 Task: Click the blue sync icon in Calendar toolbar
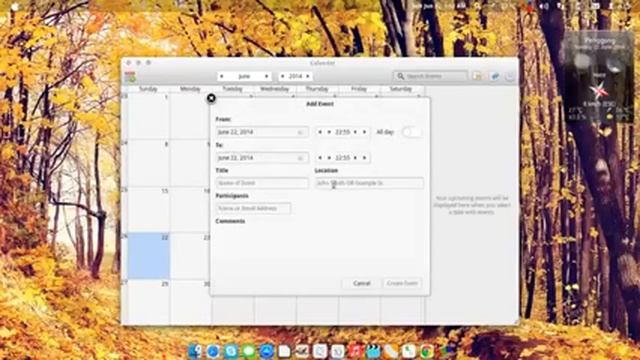[495, 76]
